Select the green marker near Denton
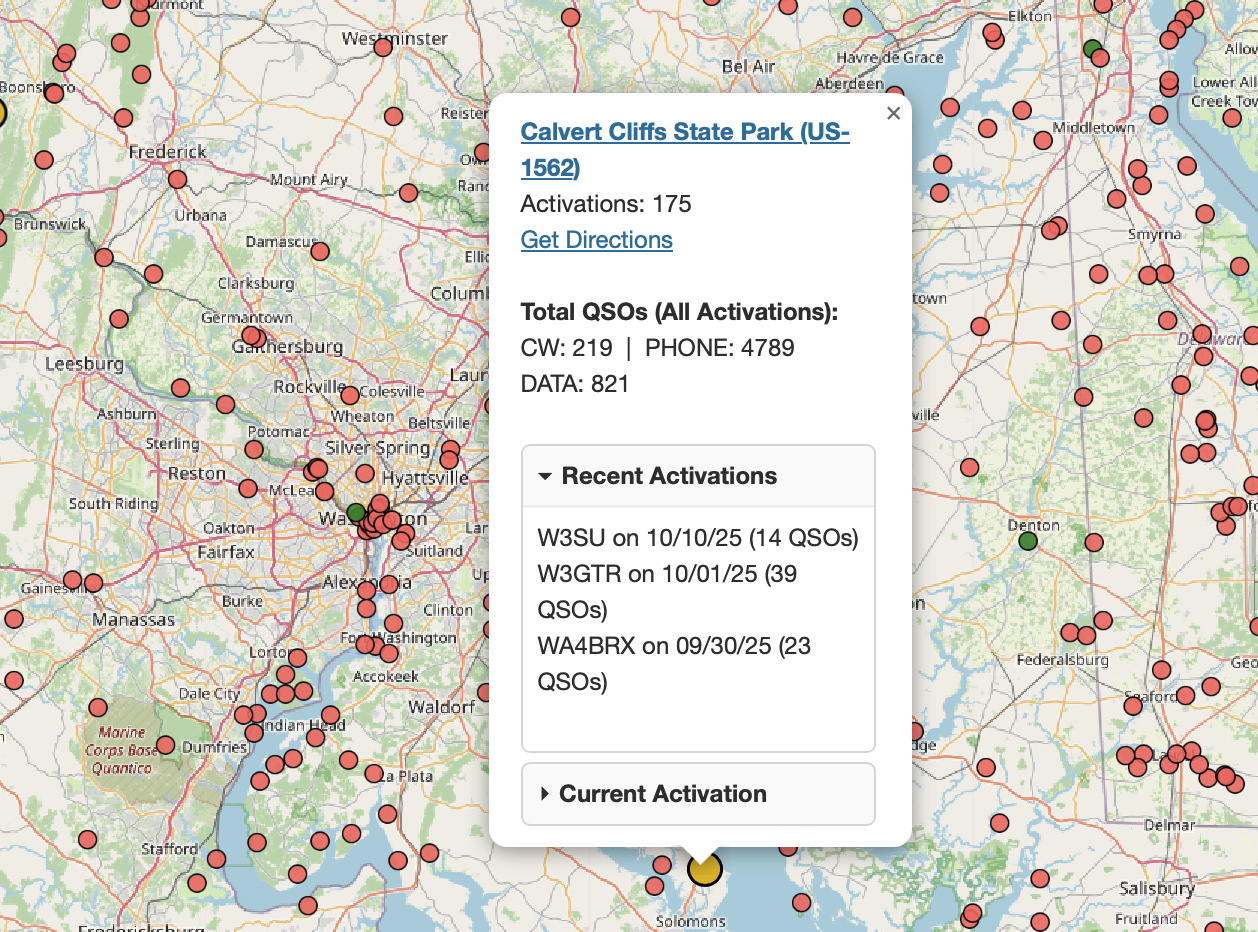The image size is (1258, 932). [x=1027, y=541]
